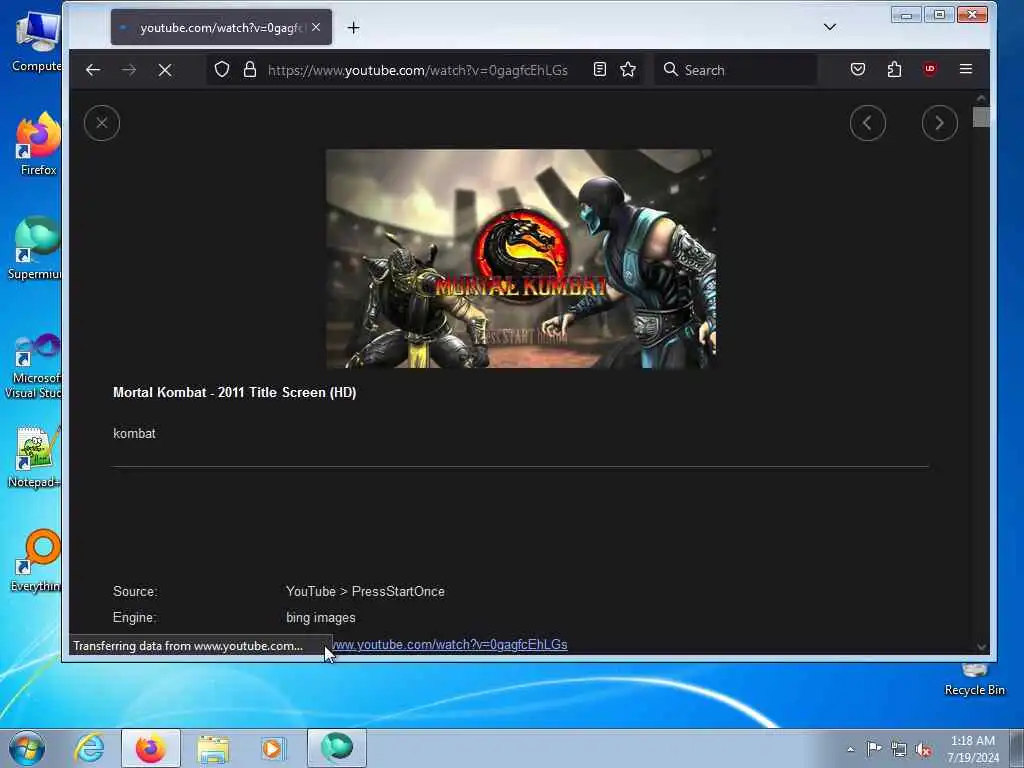The height and width of the screenshot is (768, 1024).
Task: Open the Save to Pocket icon
Action: [x=858, y=69]
